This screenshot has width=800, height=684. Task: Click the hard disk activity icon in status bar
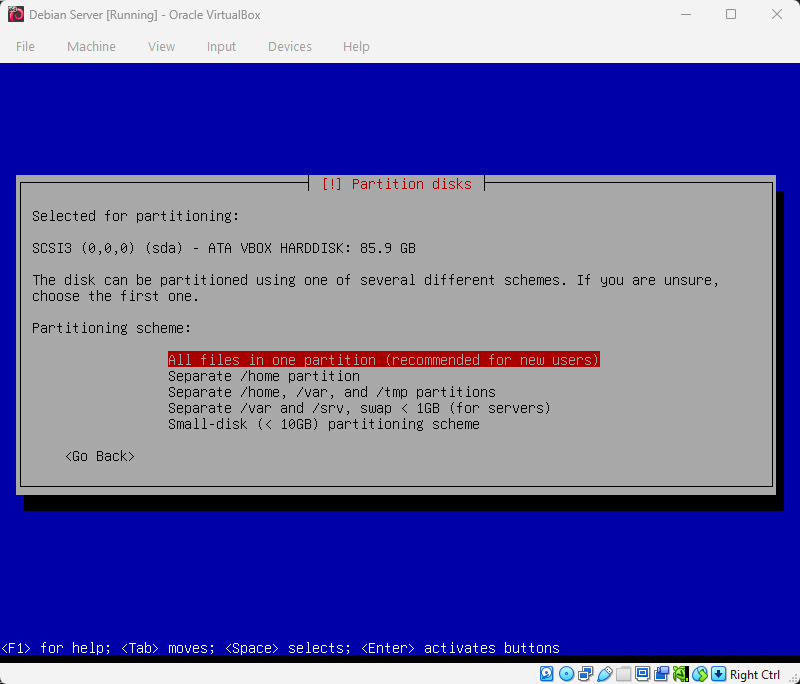546,674
